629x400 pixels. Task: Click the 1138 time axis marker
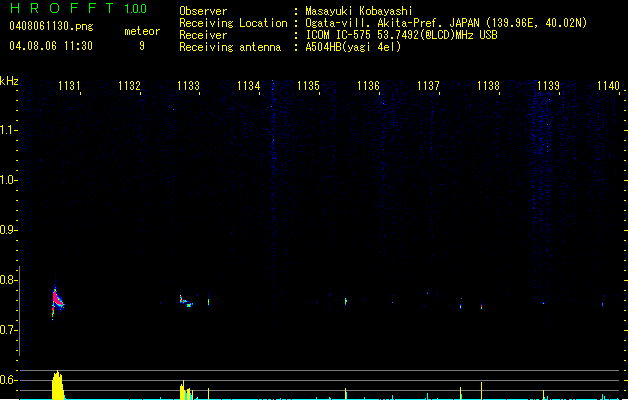click(x=488, y=86)
